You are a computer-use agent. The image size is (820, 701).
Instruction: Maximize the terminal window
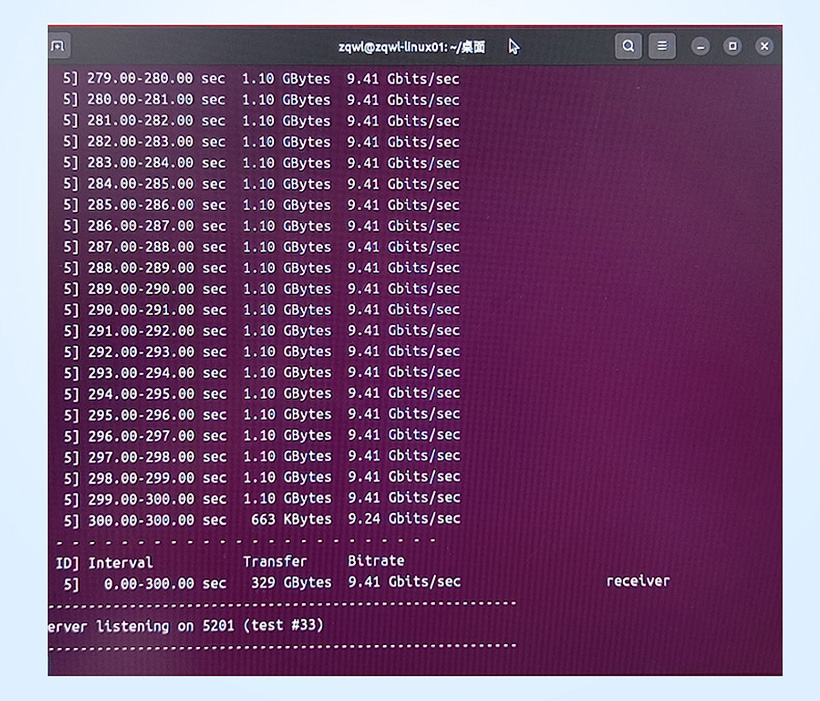732,46
